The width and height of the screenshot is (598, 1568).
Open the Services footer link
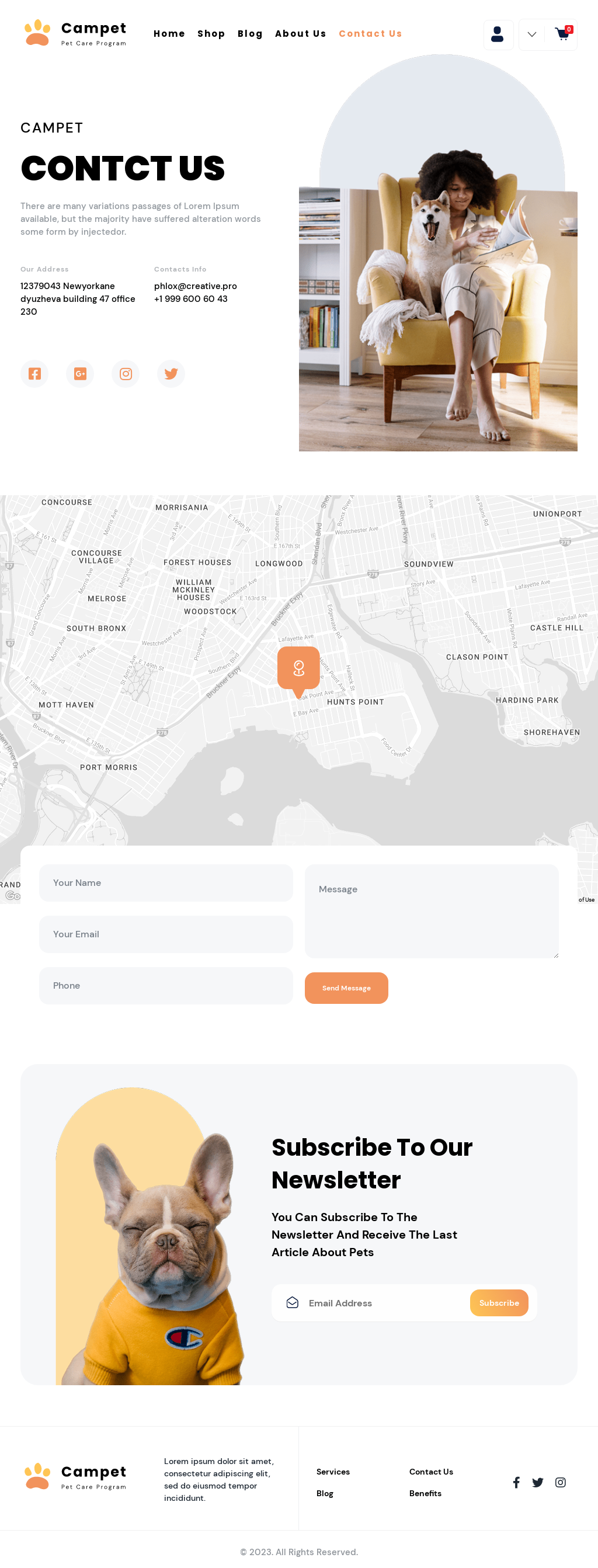coord(333,1472)
